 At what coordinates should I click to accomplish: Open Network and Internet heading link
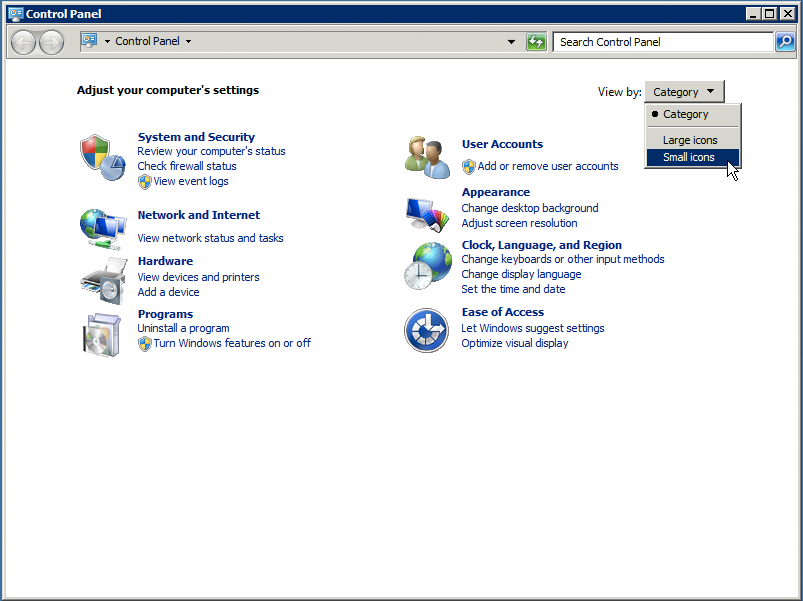tap(199, 215)
